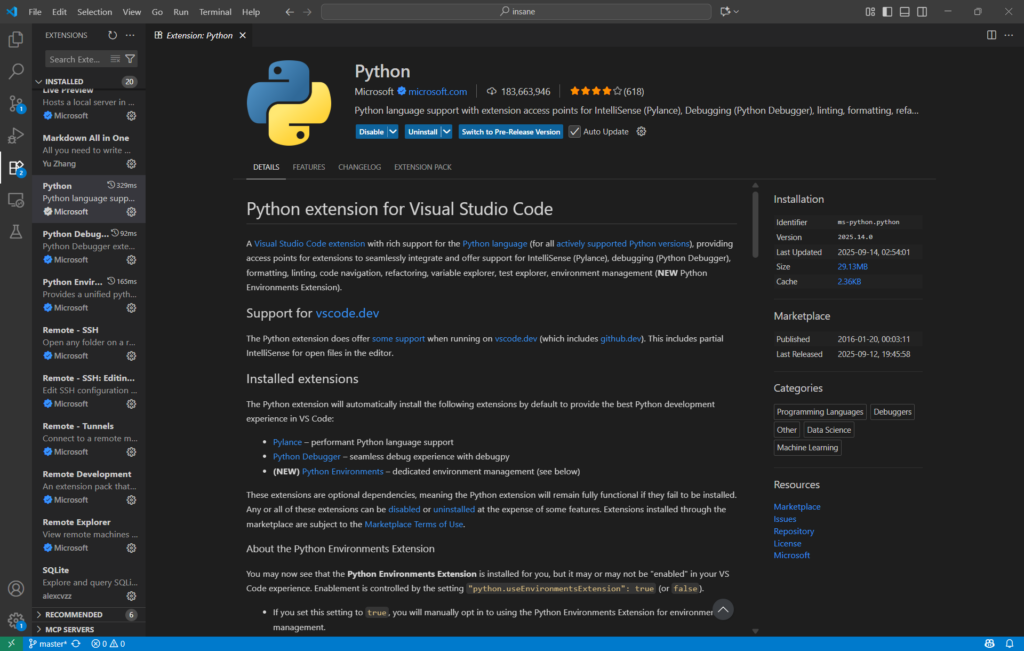The height and width of the screenshot is (651, 1024).
Task: Click the readme vertical scrollbar thumb
Action: [755, 224]
